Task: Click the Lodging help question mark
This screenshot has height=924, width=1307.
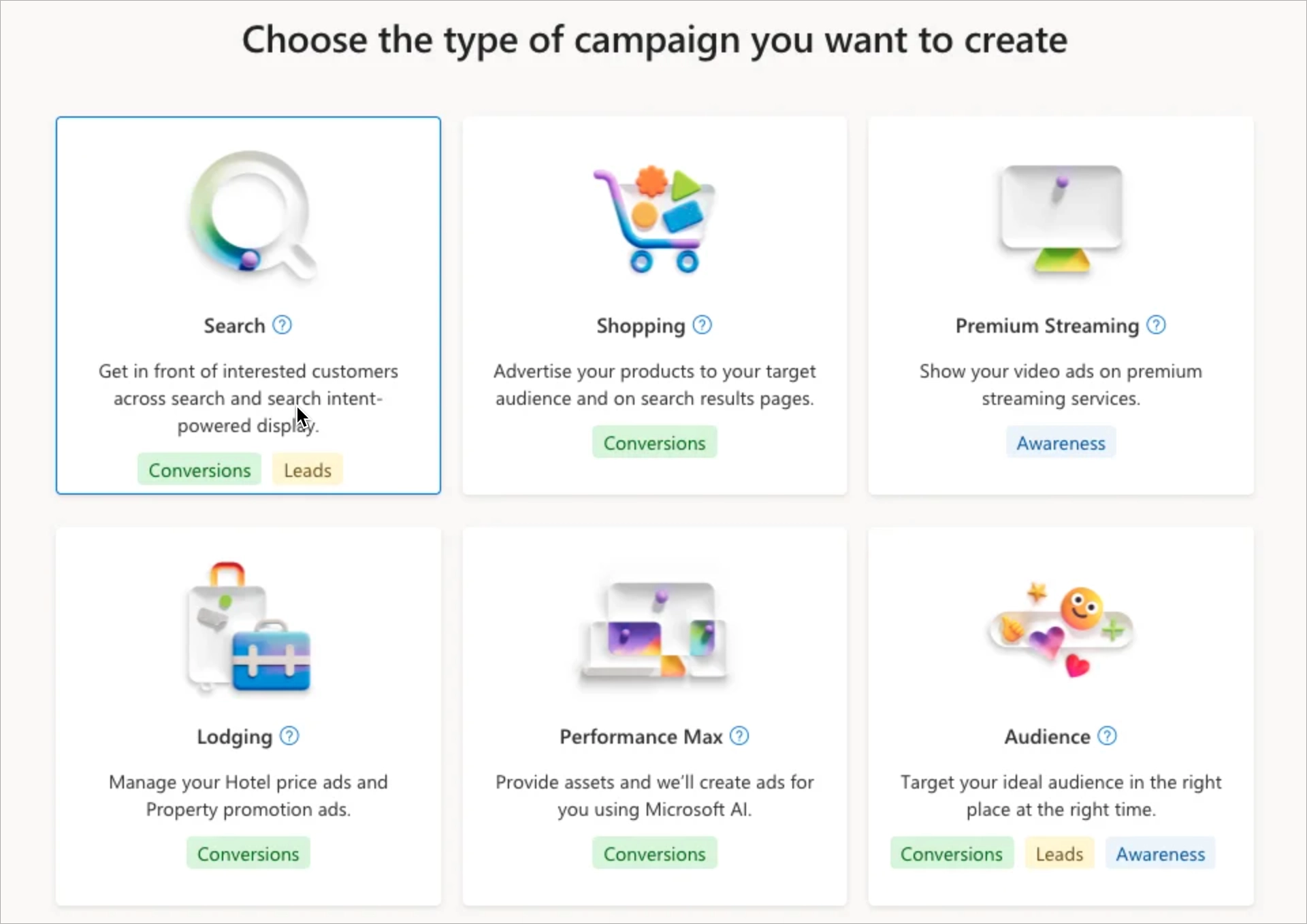Action: (289, 736)
